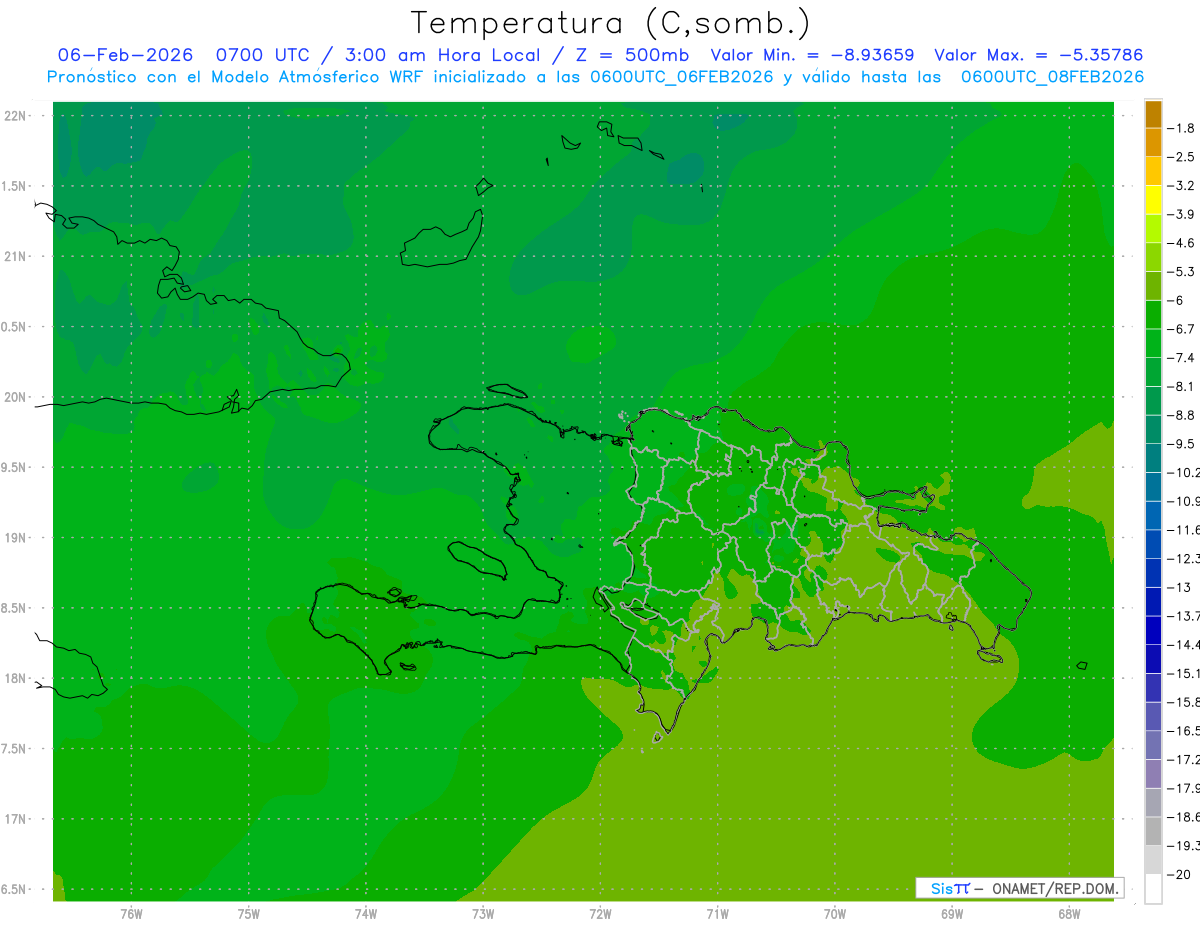Viewport: 1200px width, 927px height.
Task: Click the '76W' longitude label
Action: [x=131, y=913]
